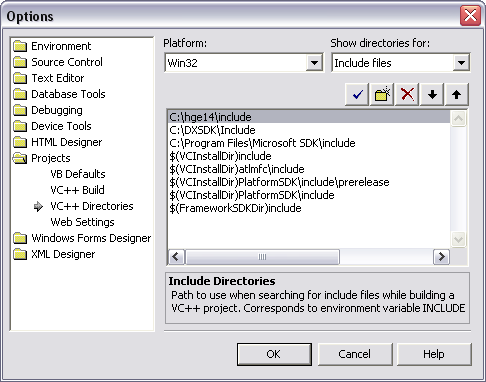The image size is (486, 382).
Task: Click the Debugging folder icon
Action: 20,110
